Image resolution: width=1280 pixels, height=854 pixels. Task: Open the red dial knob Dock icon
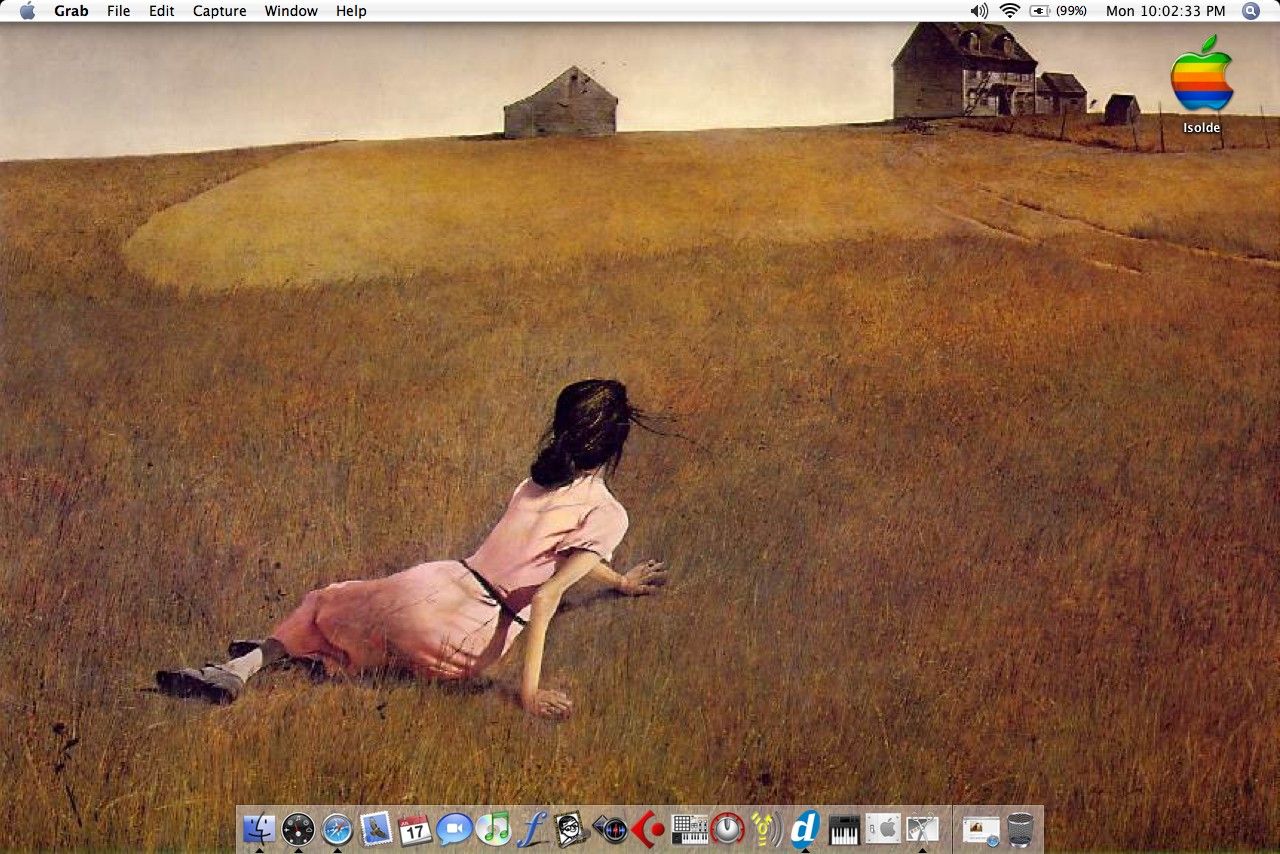(728, 828)
